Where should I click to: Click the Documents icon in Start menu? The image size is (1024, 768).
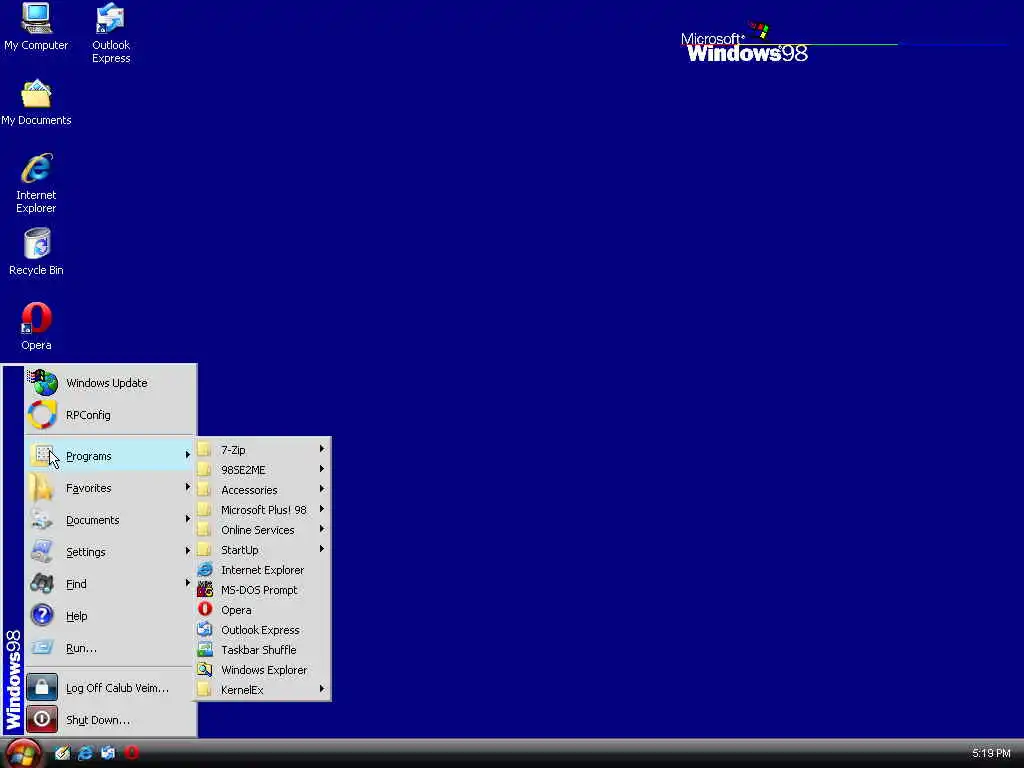[42, 519]
